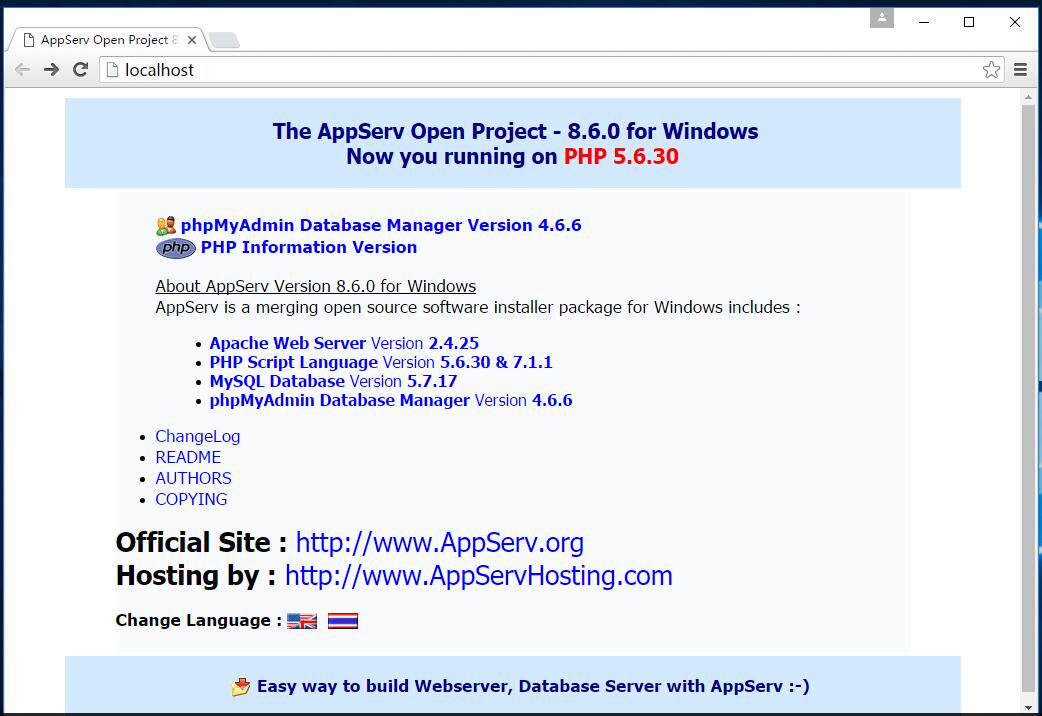The width and height of the screenshot is (1042, 716).
Task: Click the "Hosting by :" label
Action: click(196, 576)
